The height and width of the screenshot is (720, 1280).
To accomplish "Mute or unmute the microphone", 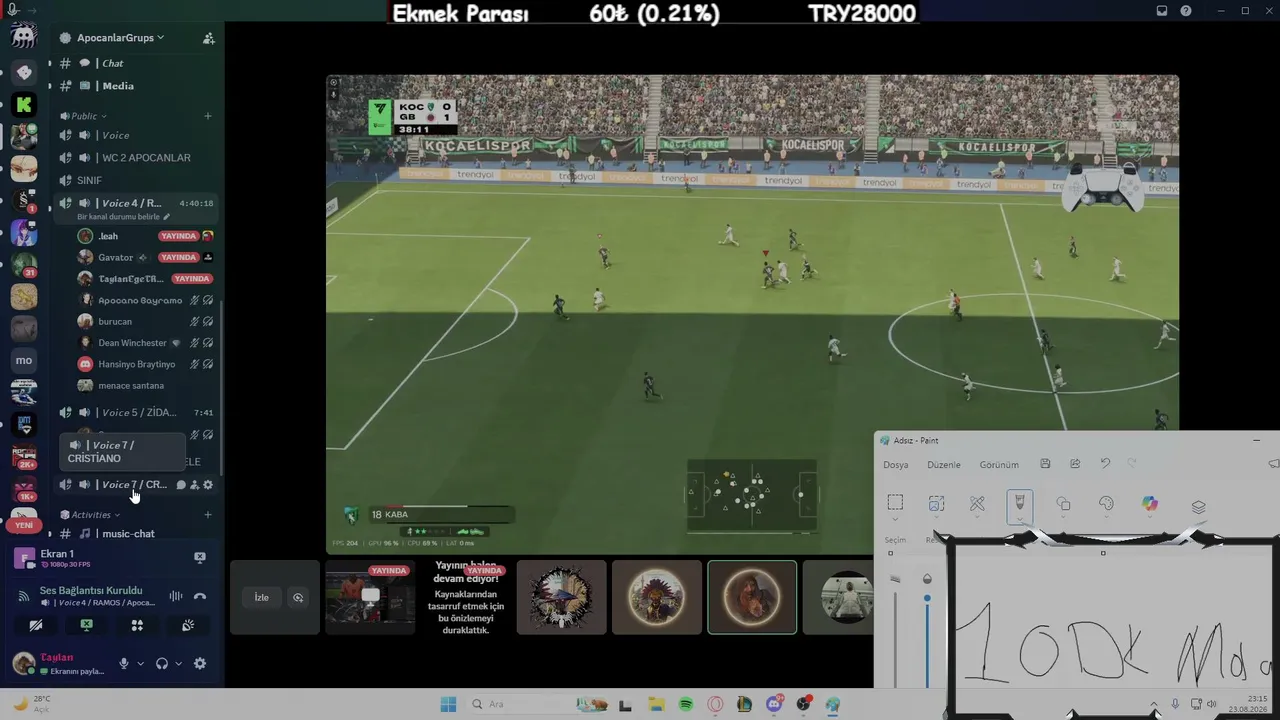I will coord(124,663).
